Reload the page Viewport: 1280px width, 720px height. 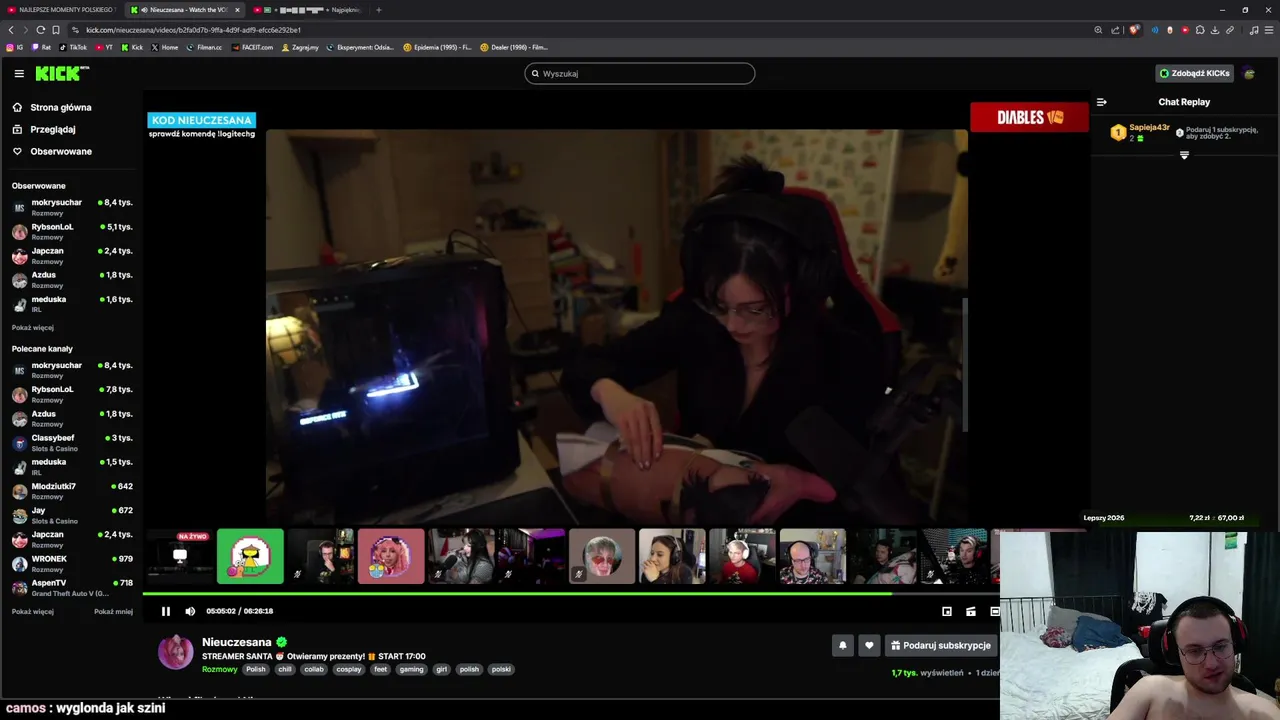(x=40, y=30)
